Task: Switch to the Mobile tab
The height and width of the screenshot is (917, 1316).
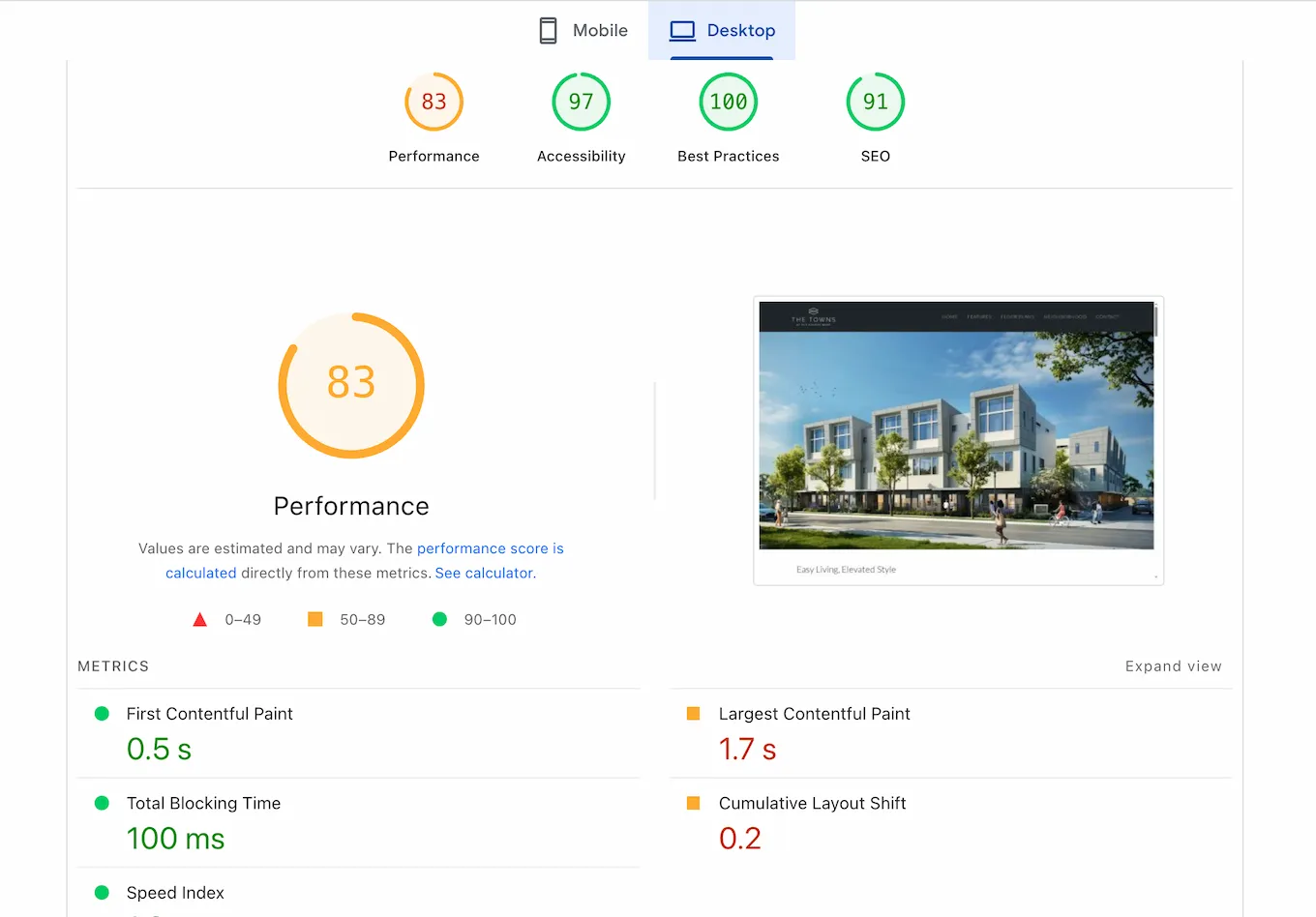Action: [583, 30]
